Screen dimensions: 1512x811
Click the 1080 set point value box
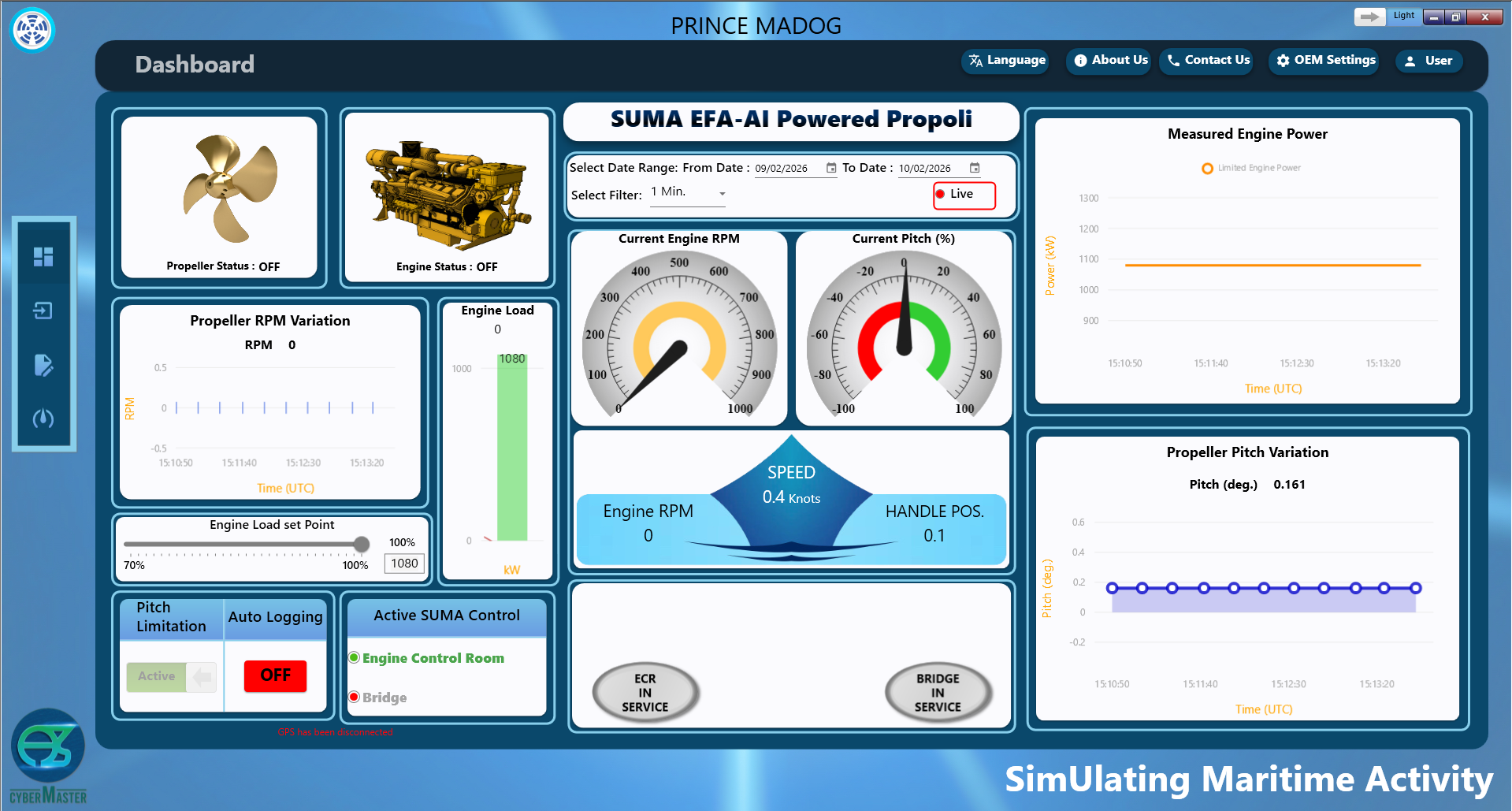click(x=404, y=564)
